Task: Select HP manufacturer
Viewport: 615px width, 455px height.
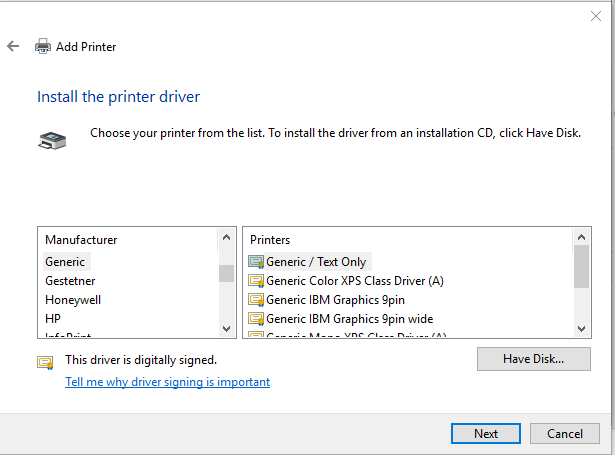Action: click(x=54, y=319)
